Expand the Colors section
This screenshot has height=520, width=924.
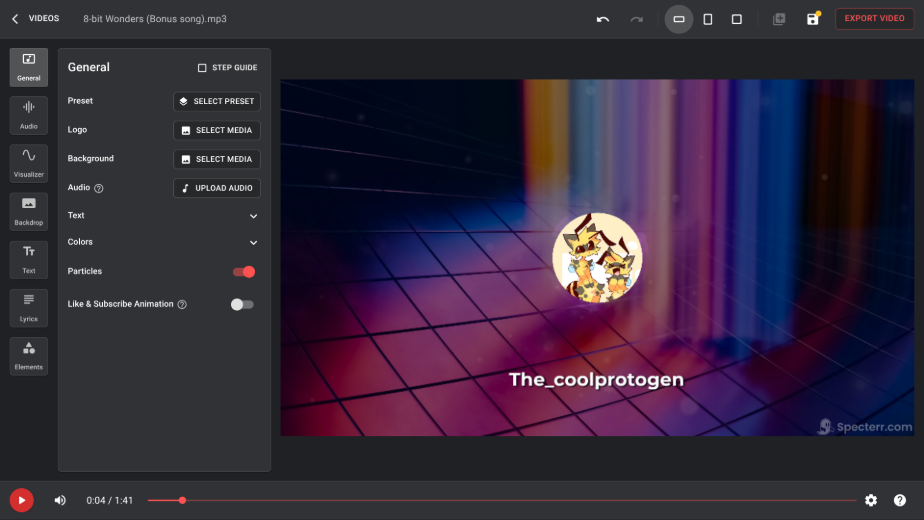(253, 242)
